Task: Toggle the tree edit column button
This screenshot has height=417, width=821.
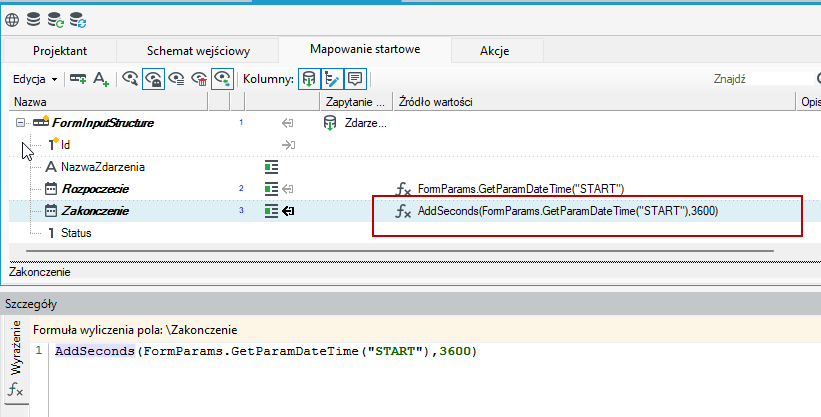Action: pos(332,79)
